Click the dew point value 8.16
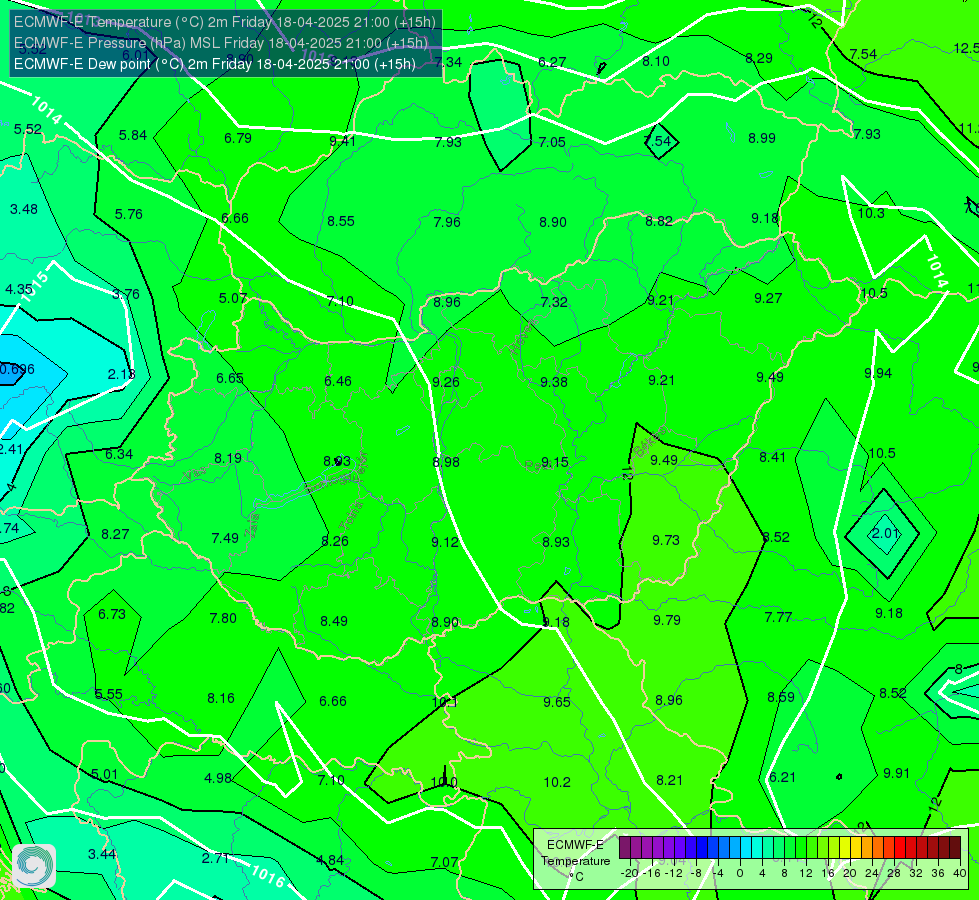 tap(221, 698)
